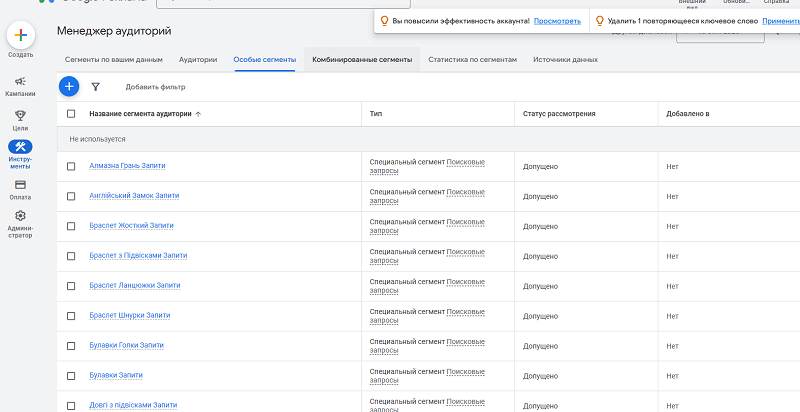
Task: Check the box for Браслет з Підвісками Запити
Action: pos(71,256)
